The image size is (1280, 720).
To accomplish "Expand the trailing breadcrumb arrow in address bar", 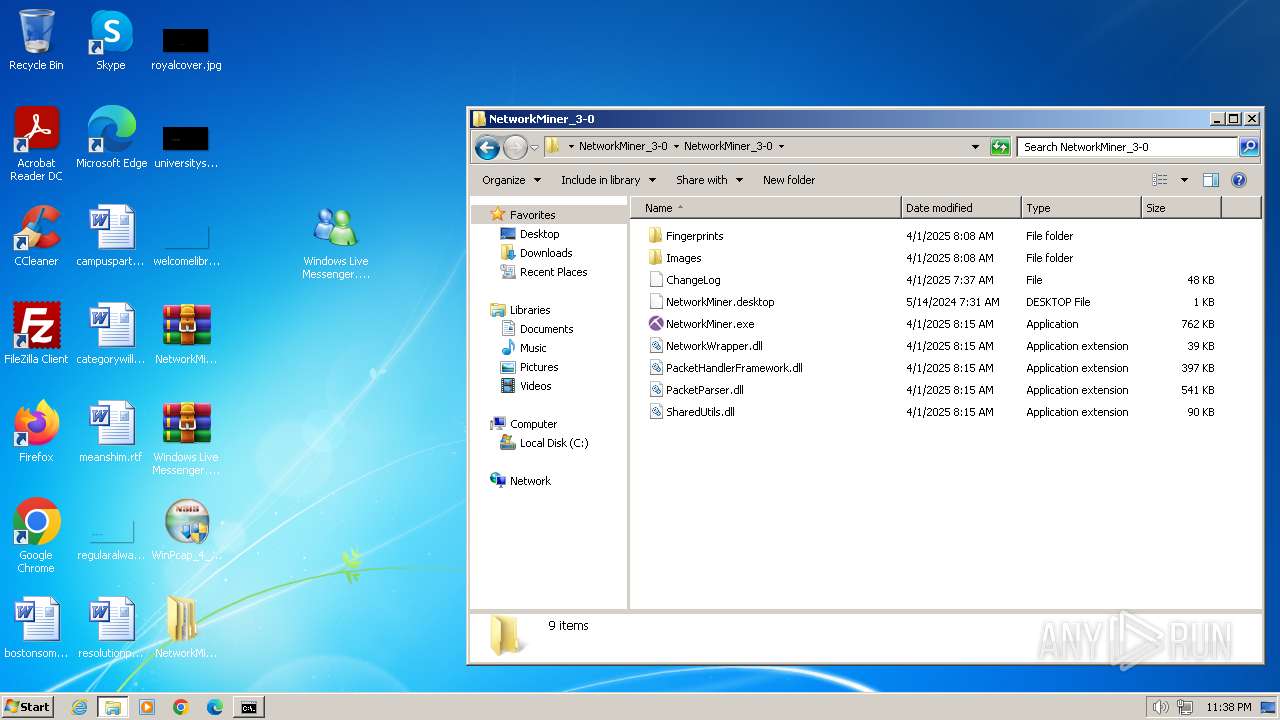I will pyautogui.click(x=781, y=146).
